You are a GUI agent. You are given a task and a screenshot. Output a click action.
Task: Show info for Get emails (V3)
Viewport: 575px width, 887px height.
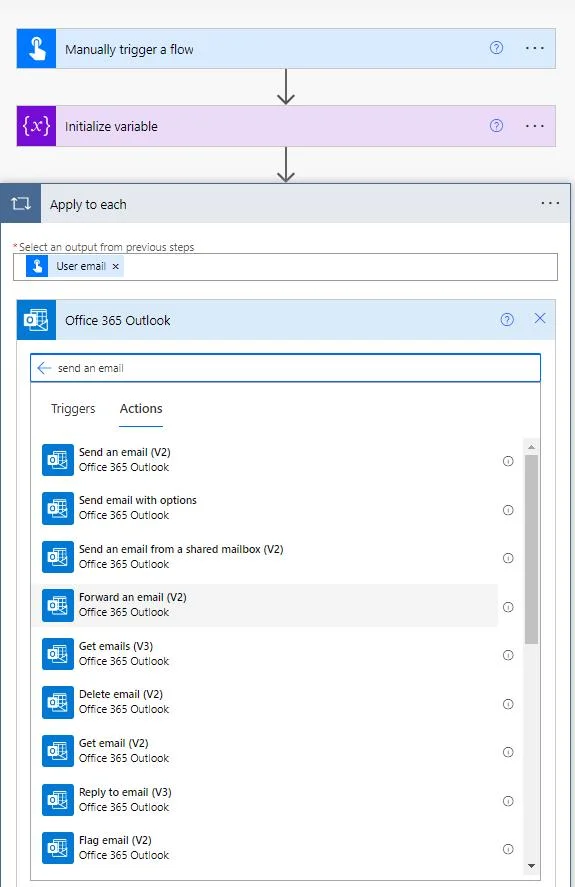coord(508,655)
